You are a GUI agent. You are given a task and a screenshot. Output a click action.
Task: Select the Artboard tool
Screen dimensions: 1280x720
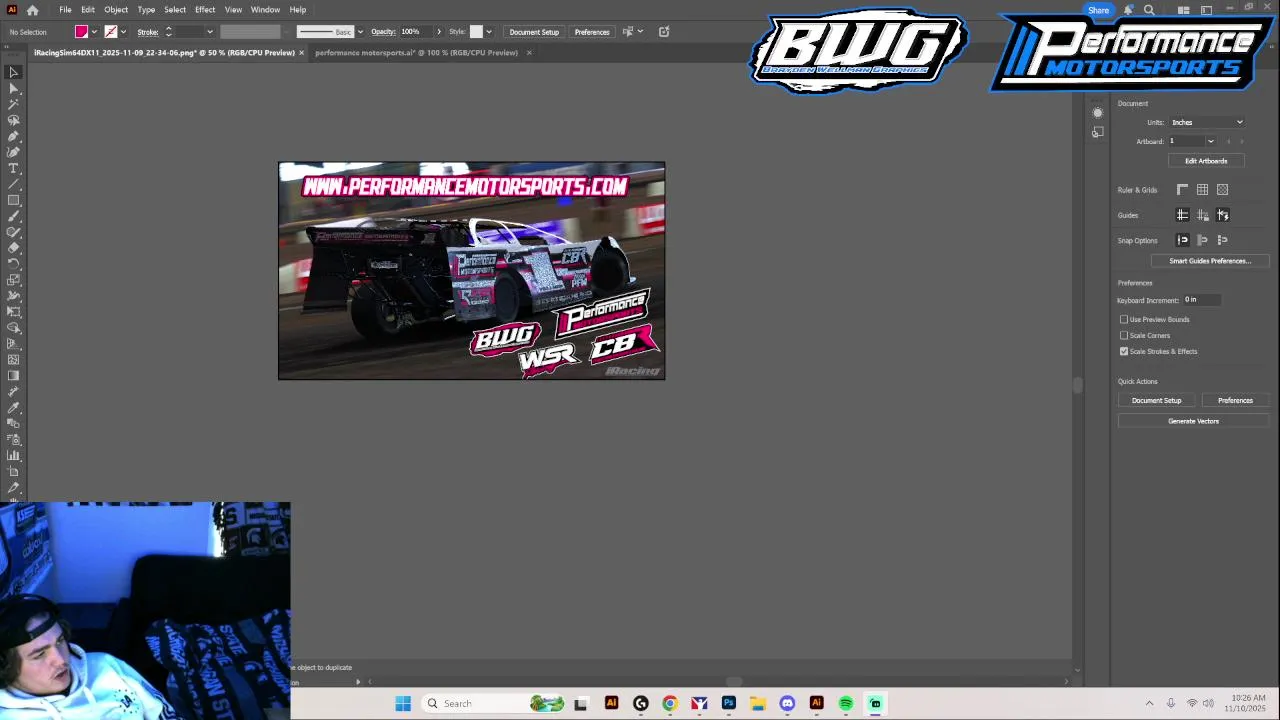tap(14, 472)
